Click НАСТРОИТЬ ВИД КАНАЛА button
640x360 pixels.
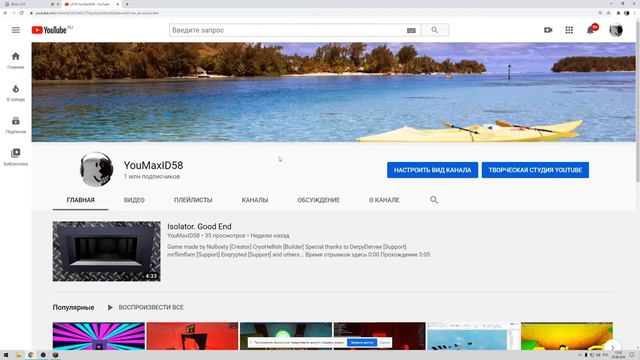point(433,170)
